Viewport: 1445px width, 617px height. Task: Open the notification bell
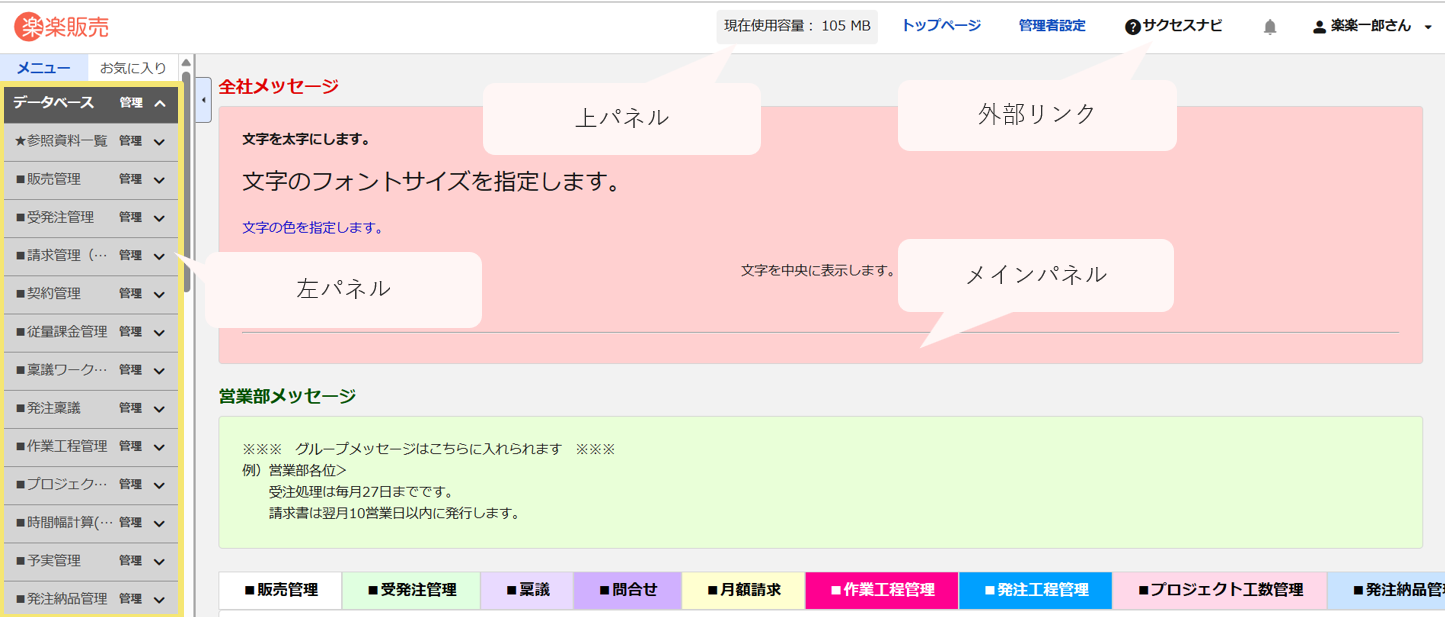(1270, 27)
